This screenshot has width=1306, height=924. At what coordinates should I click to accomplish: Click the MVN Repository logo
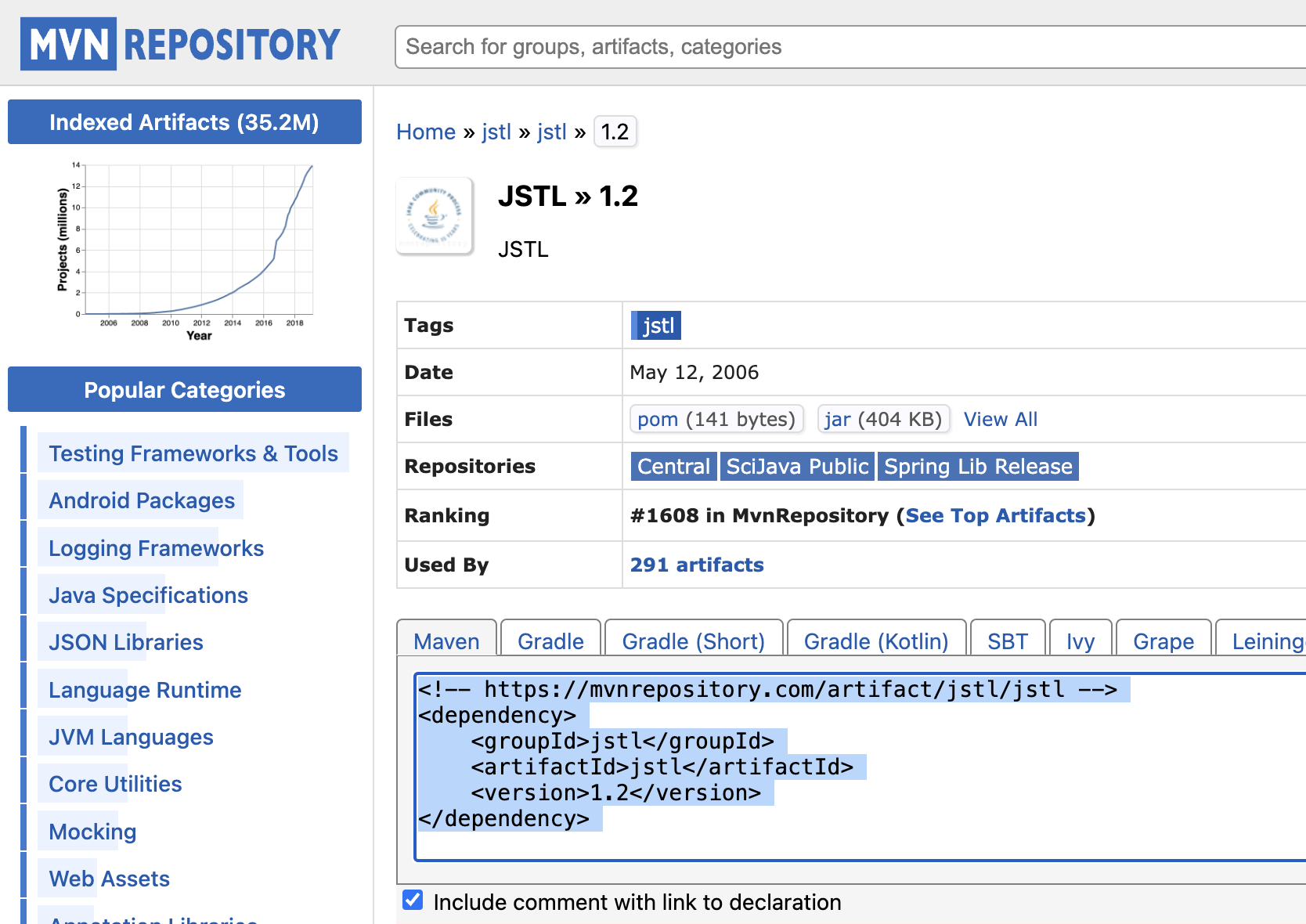pos(181,44)
